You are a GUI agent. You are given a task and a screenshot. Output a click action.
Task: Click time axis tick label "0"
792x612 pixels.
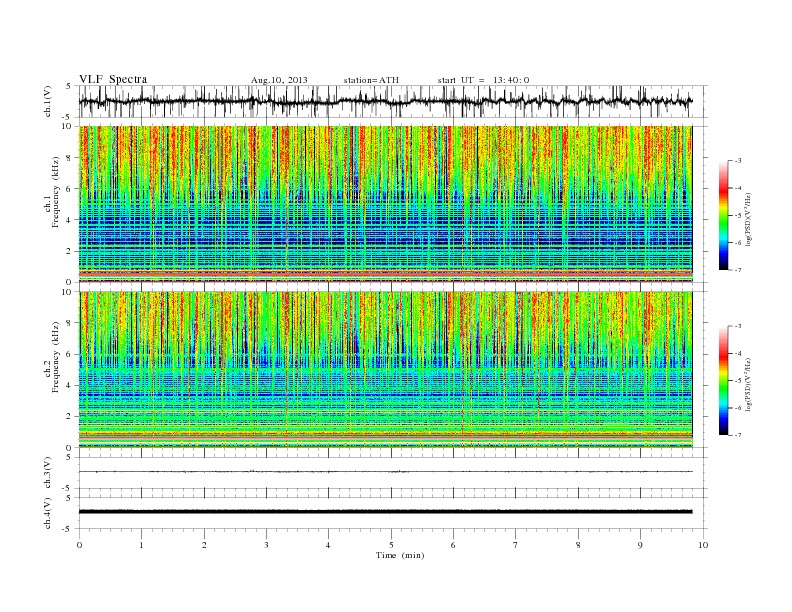point(79,545)
